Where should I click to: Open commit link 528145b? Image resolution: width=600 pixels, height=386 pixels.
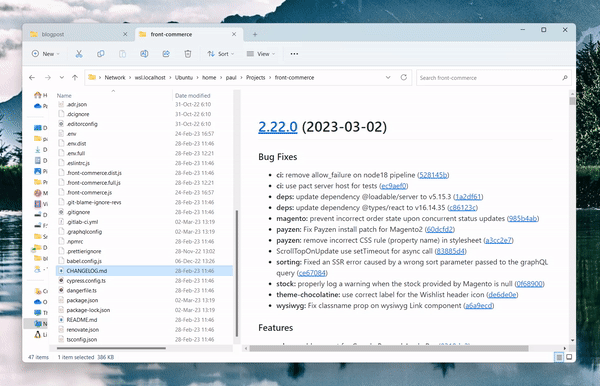pyautogui.click(x=433, y=175)
